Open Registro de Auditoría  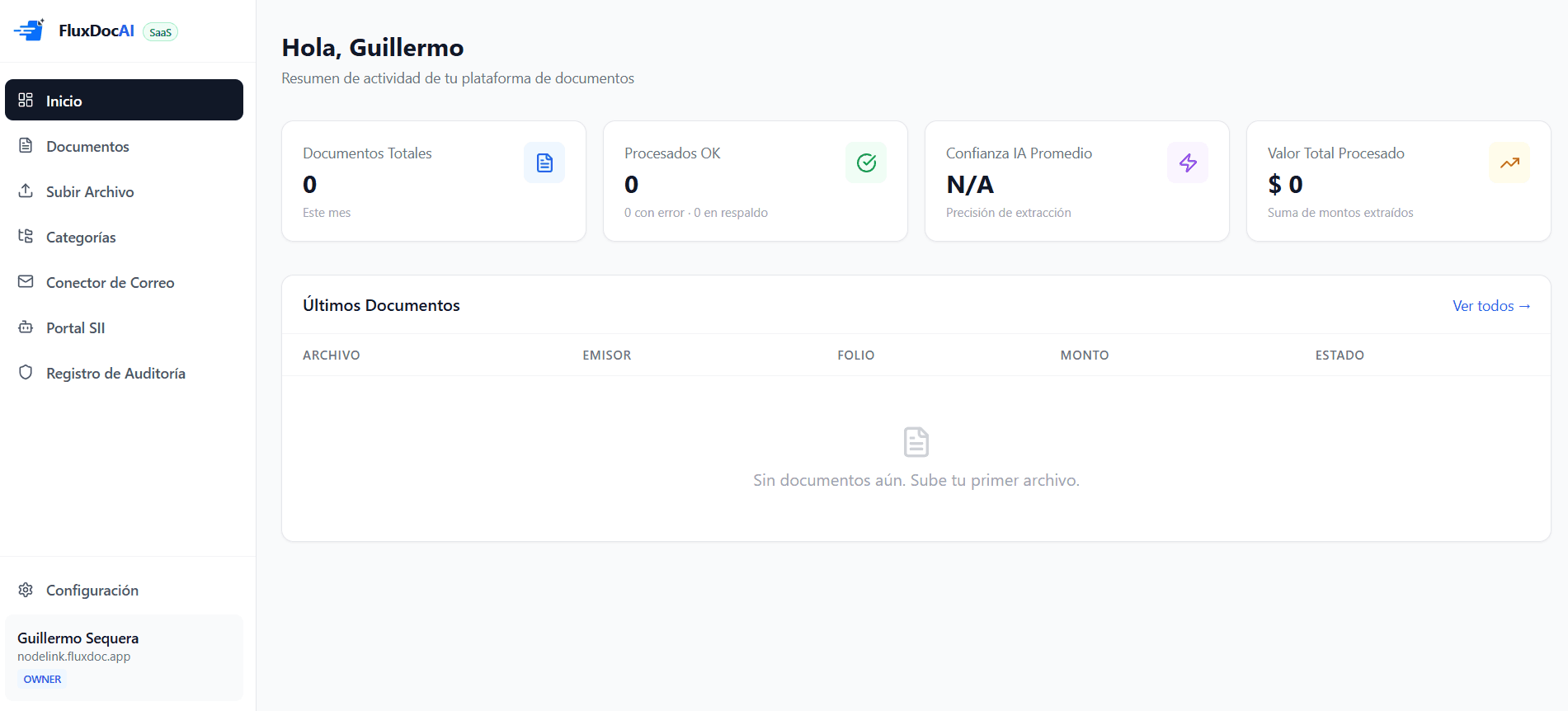(x=124, y=373)
